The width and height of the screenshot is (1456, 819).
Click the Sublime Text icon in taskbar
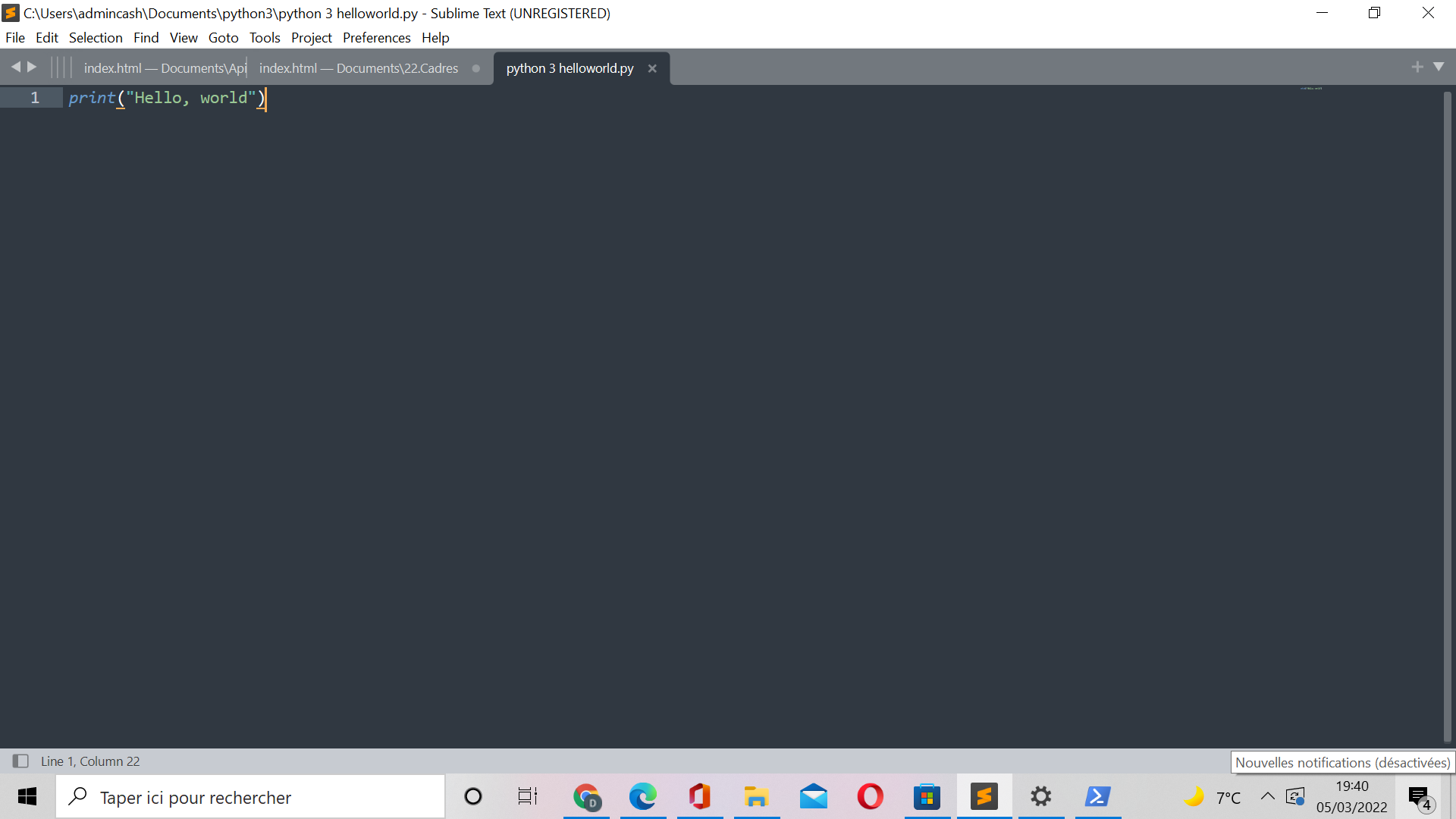(984, 796)
